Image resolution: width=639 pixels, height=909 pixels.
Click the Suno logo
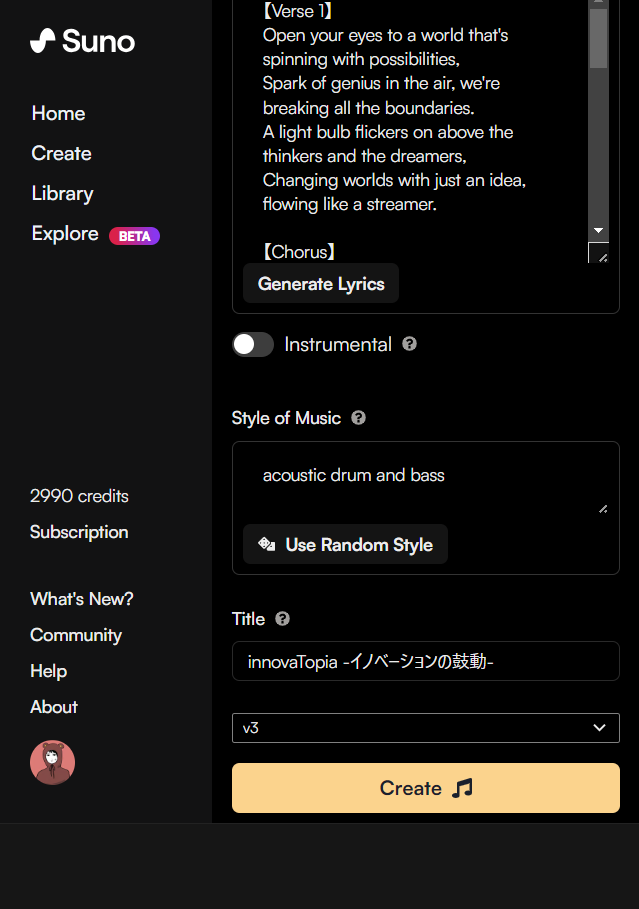point(82,41)
